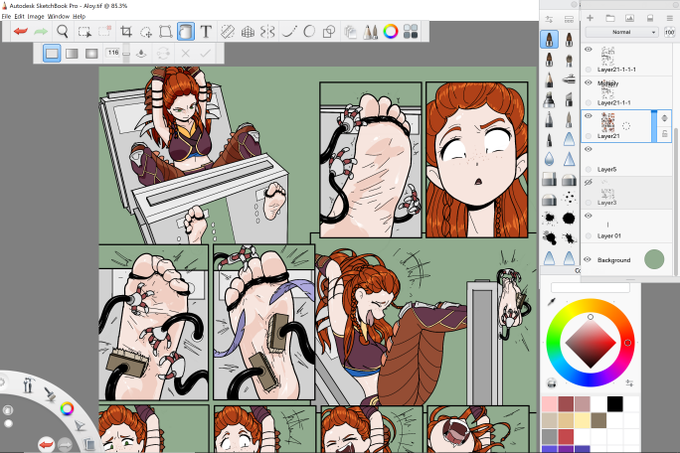Add an image layer
Image resolution: width=680 pixels, height=453 pixels.
(x=629, y=18)
